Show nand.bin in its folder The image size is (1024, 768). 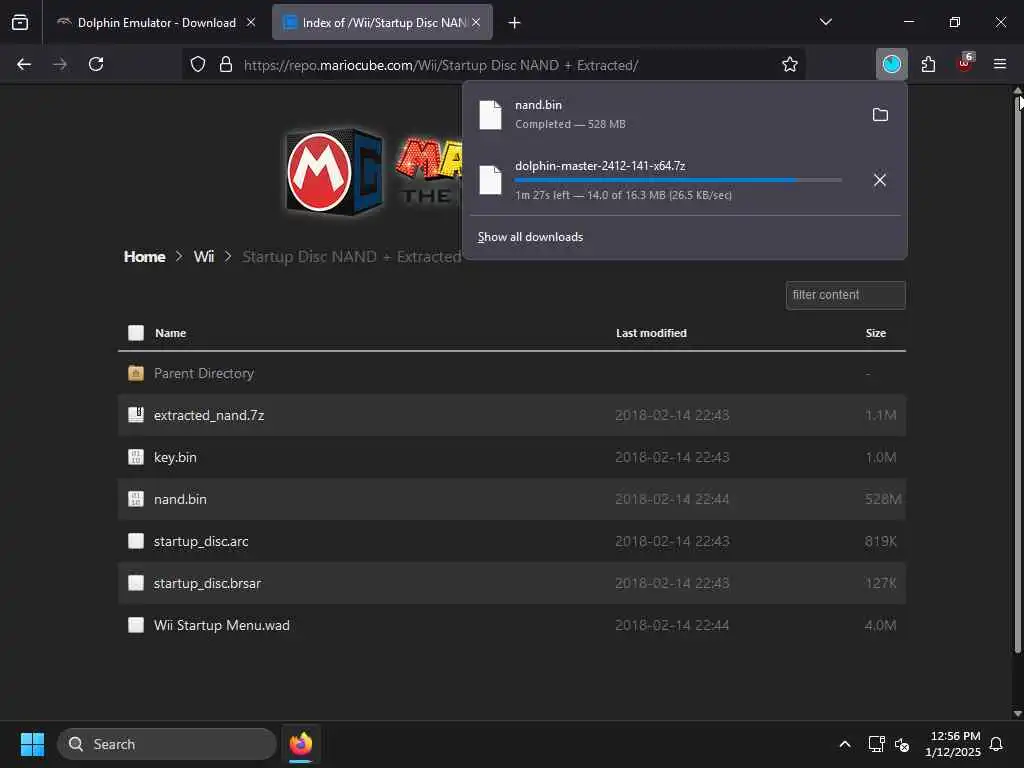880,115
